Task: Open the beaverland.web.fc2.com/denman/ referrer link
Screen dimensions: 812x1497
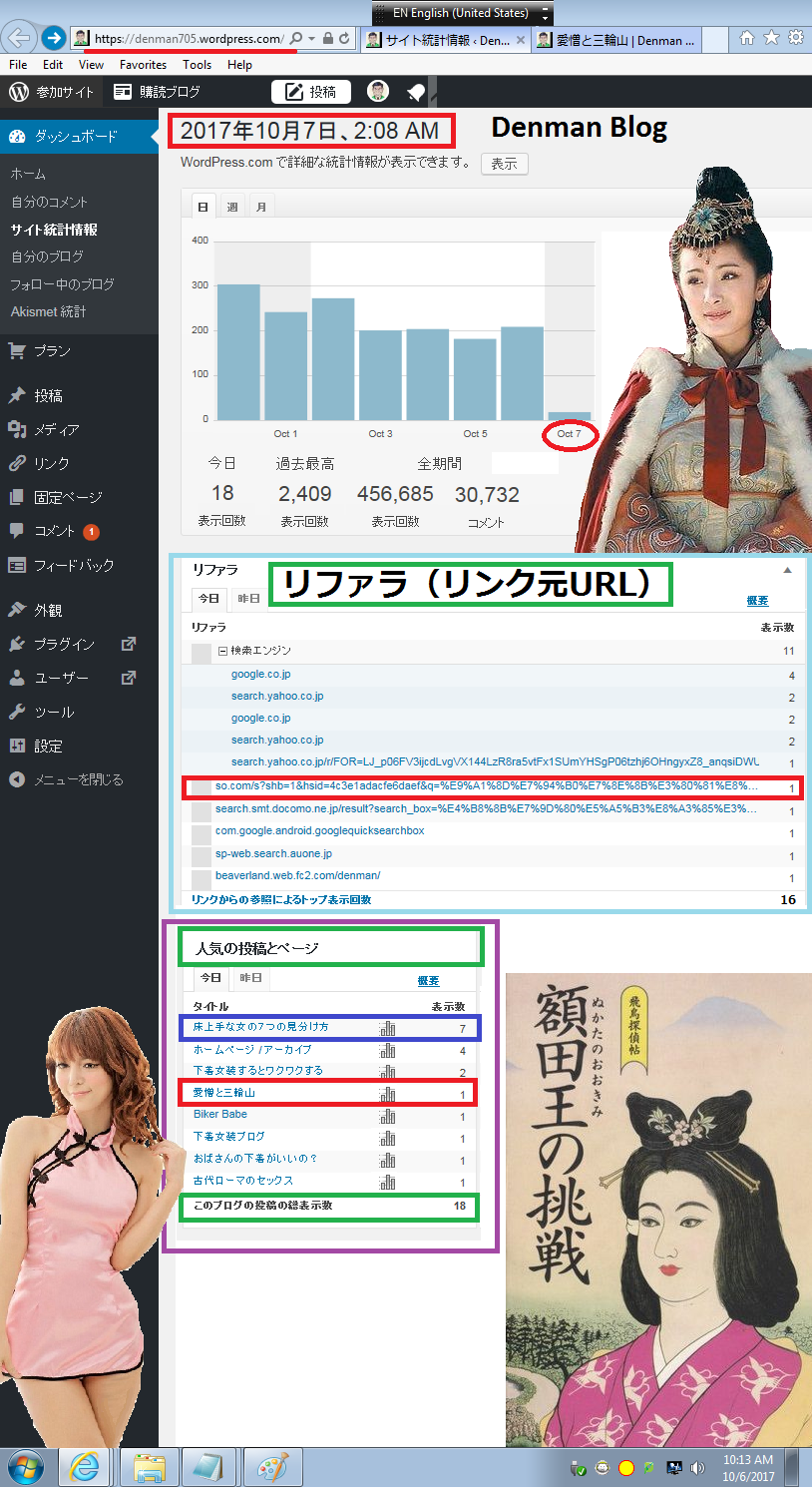Action: tap(298, 876)
